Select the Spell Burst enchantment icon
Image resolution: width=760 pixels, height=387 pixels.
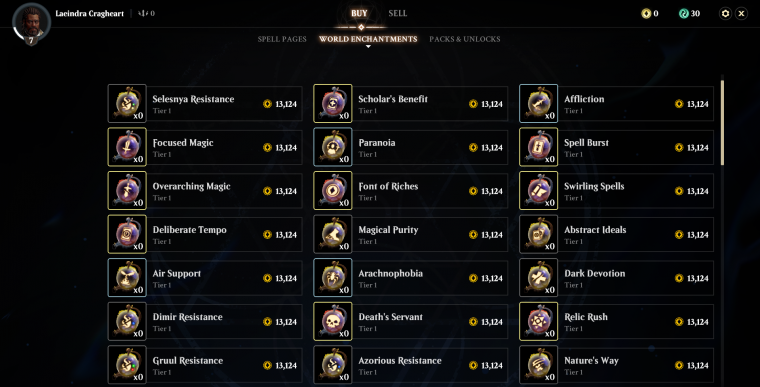(x=538, y=147)
